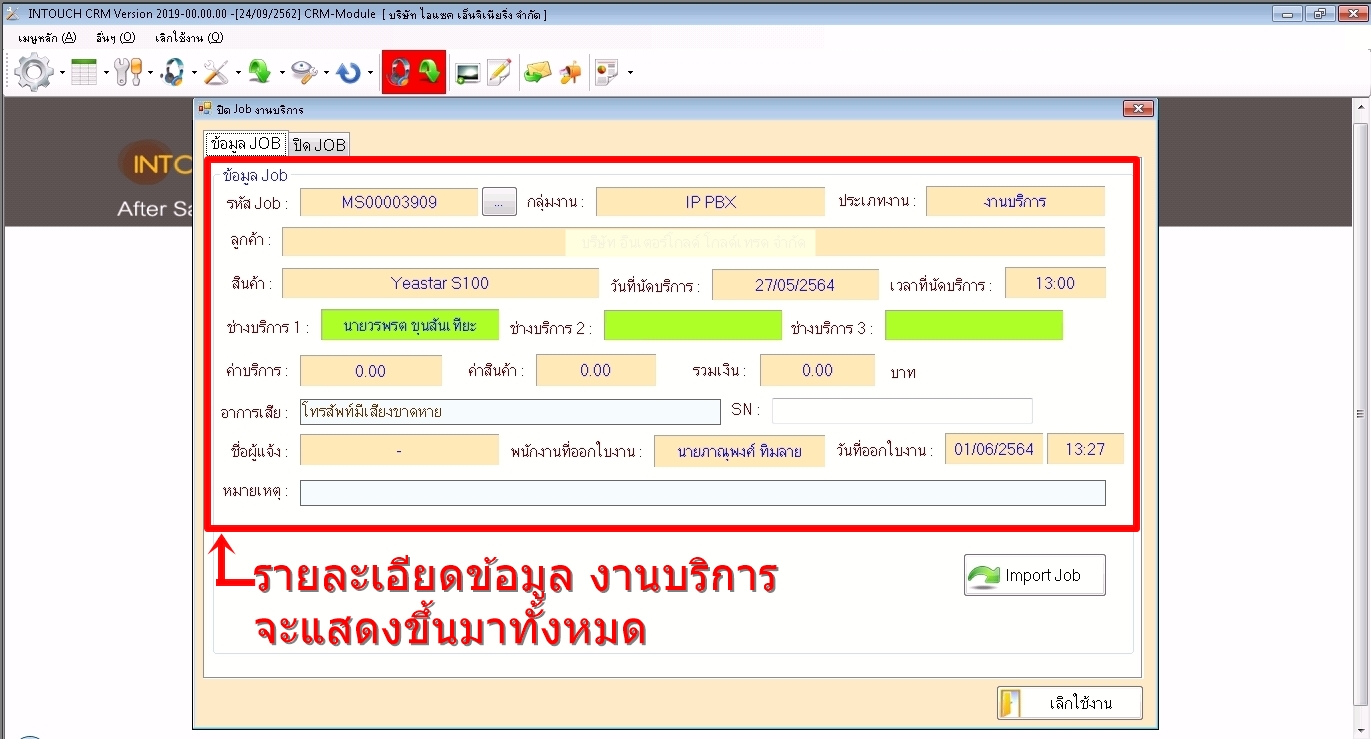Click the headset icon with dropdown arrow
Image resolution: width=1371 pixels, height=739 pixels.
(x=172, y=73)
